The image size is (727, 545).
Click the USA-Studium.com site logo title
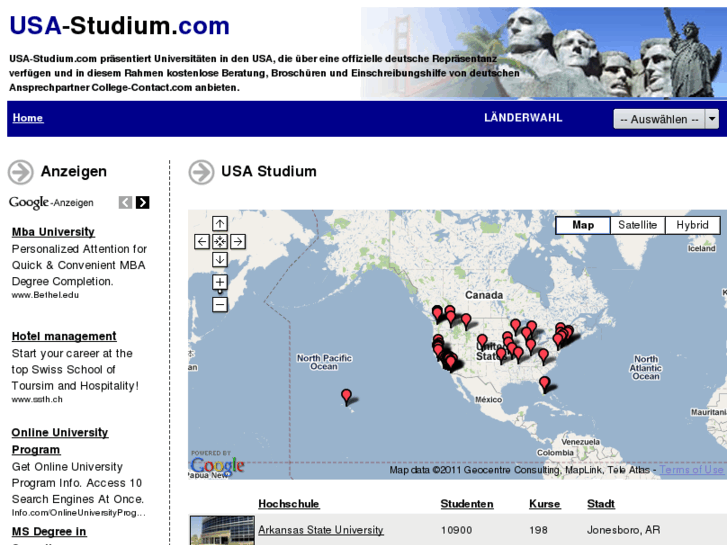tap(120, 26)
